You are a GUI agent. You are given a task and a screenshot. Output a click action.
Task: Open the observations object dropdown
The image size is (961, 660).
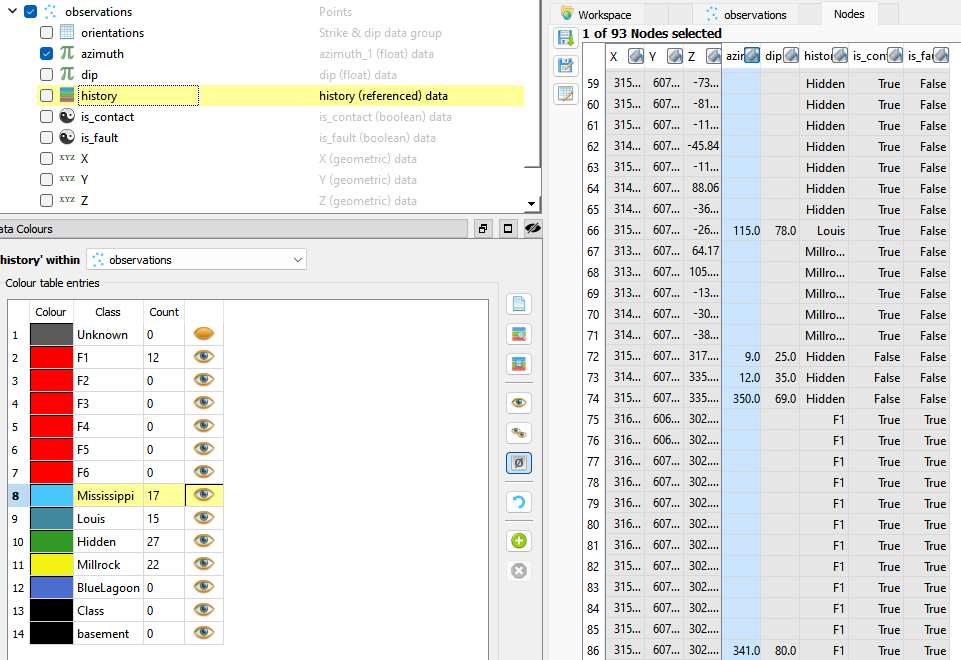tap(196, 260)
